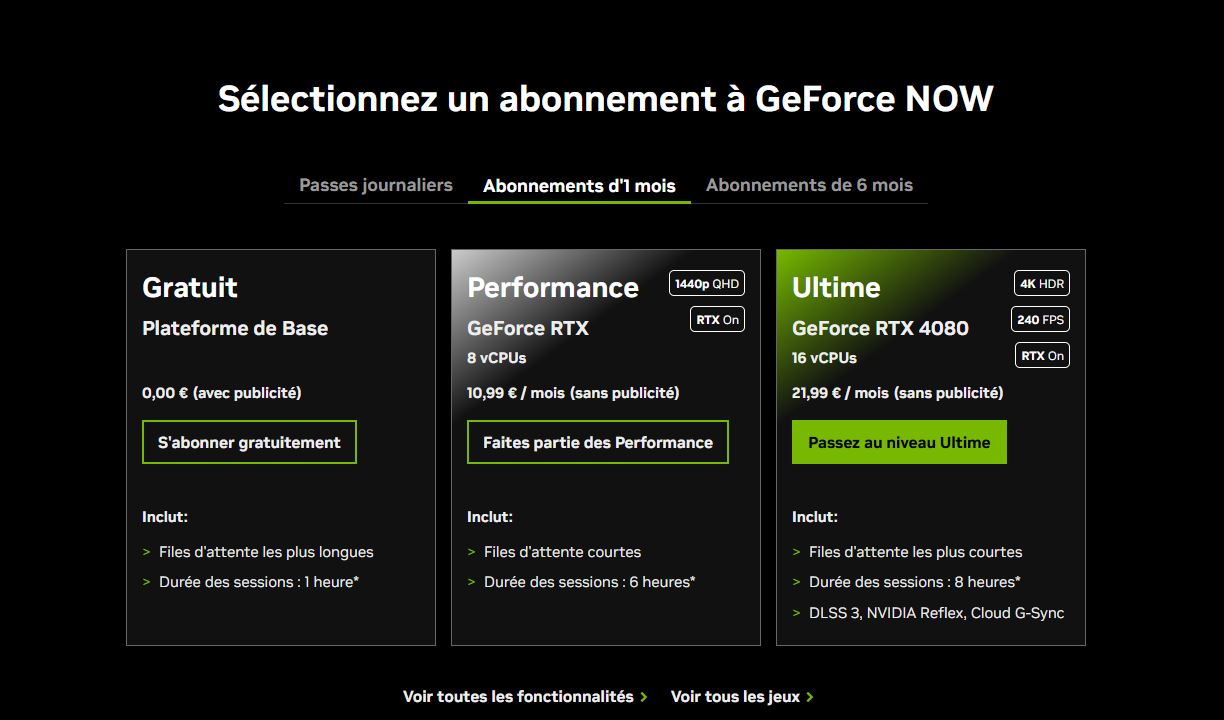
Task: Click the 240 FPS badge on Ultime
Action: coord(1041,320)
